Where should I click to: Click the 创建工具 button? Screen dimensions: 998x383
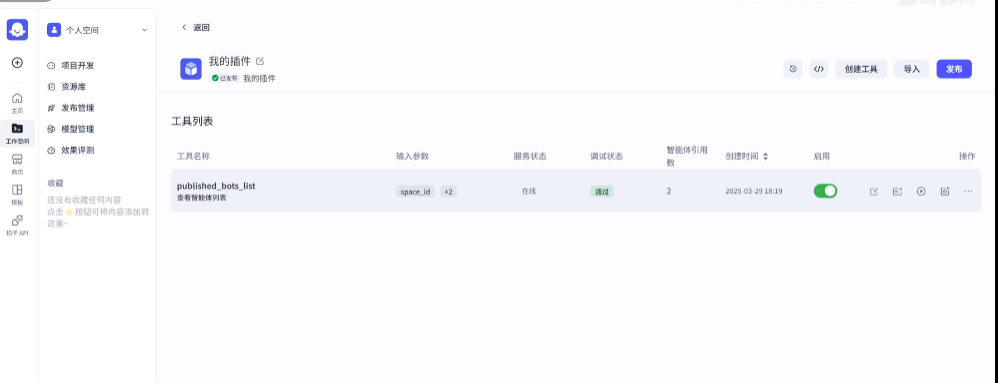(x=861, y=69)
